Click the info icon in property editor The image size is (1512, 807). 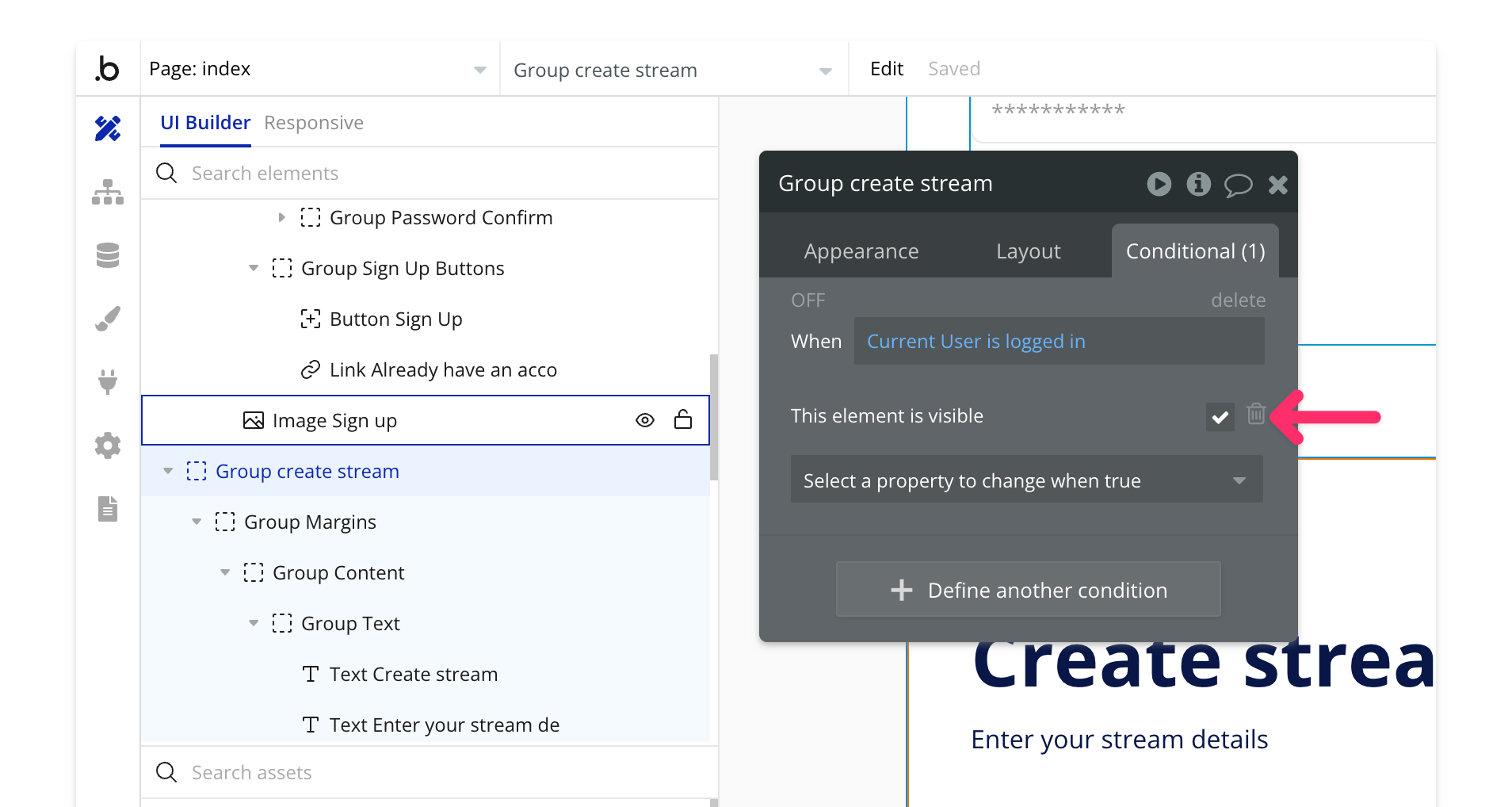[1198, 184]
